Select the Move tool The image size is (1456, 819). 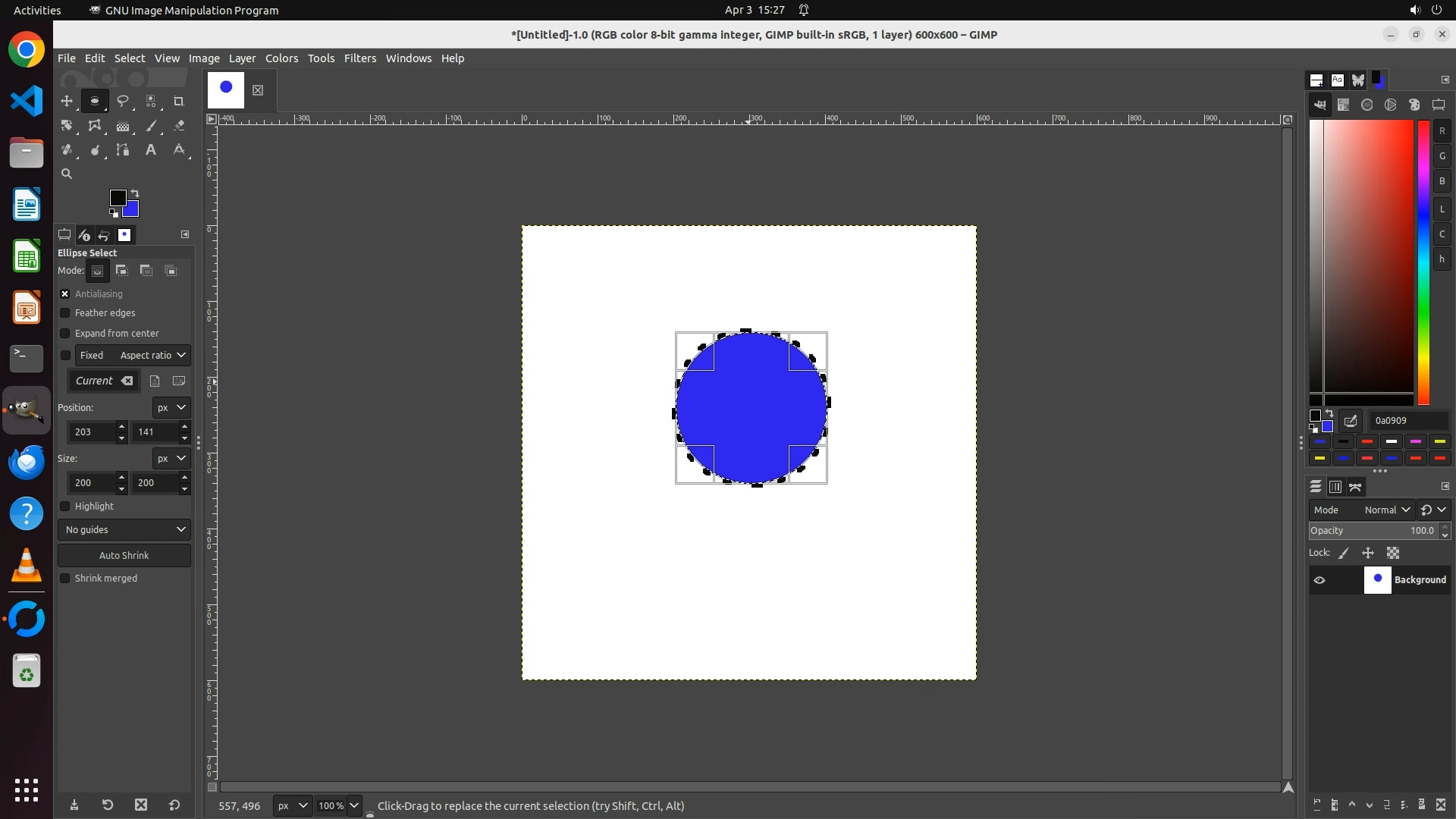(x=67, y=101)
